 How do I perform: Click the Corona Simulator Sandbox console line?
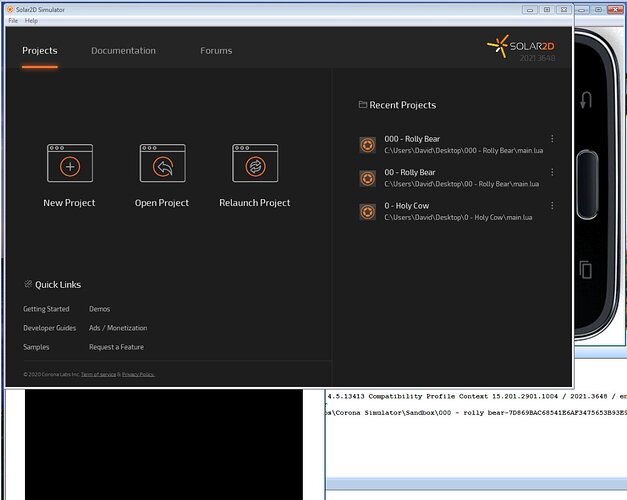[476, 413]
